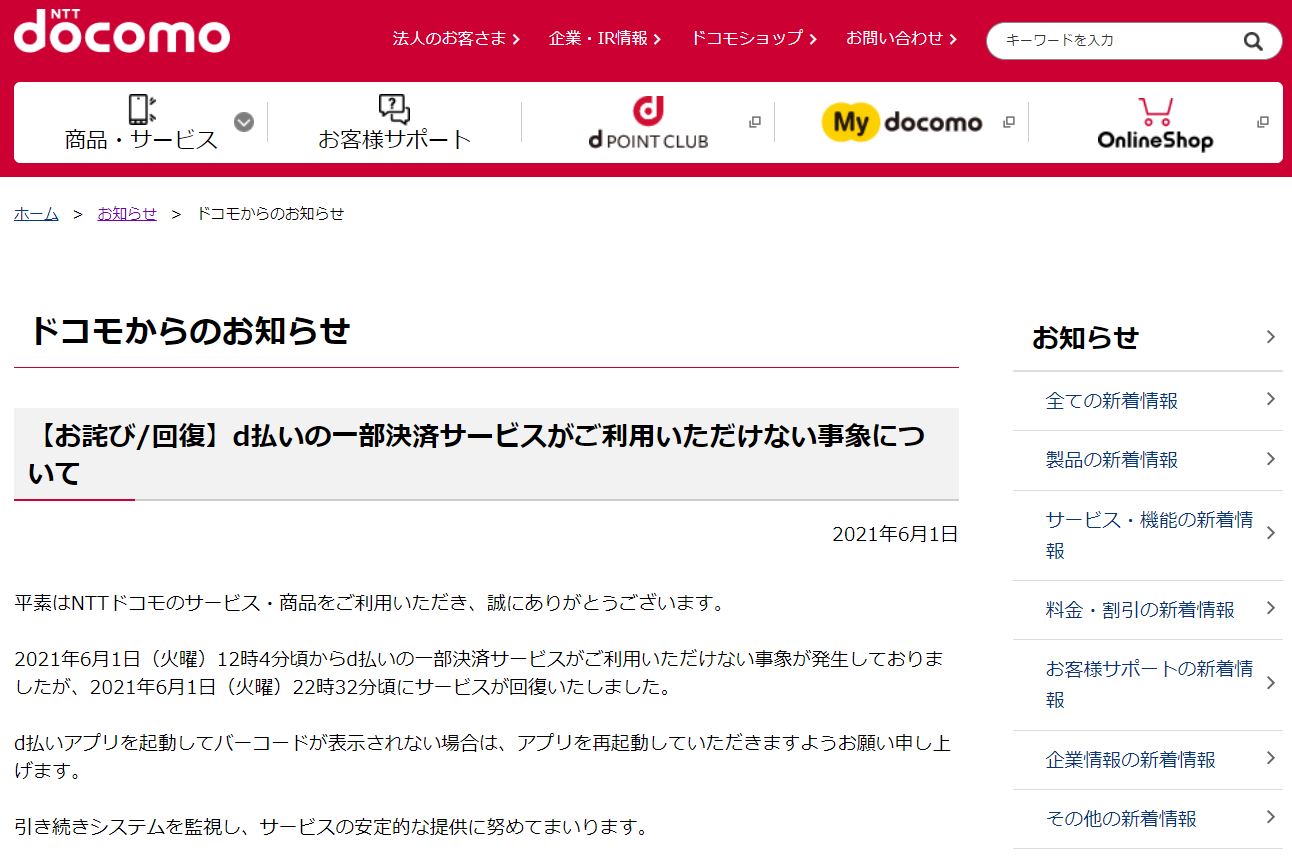Click external link icon beside My docomo

point(1009,122)
